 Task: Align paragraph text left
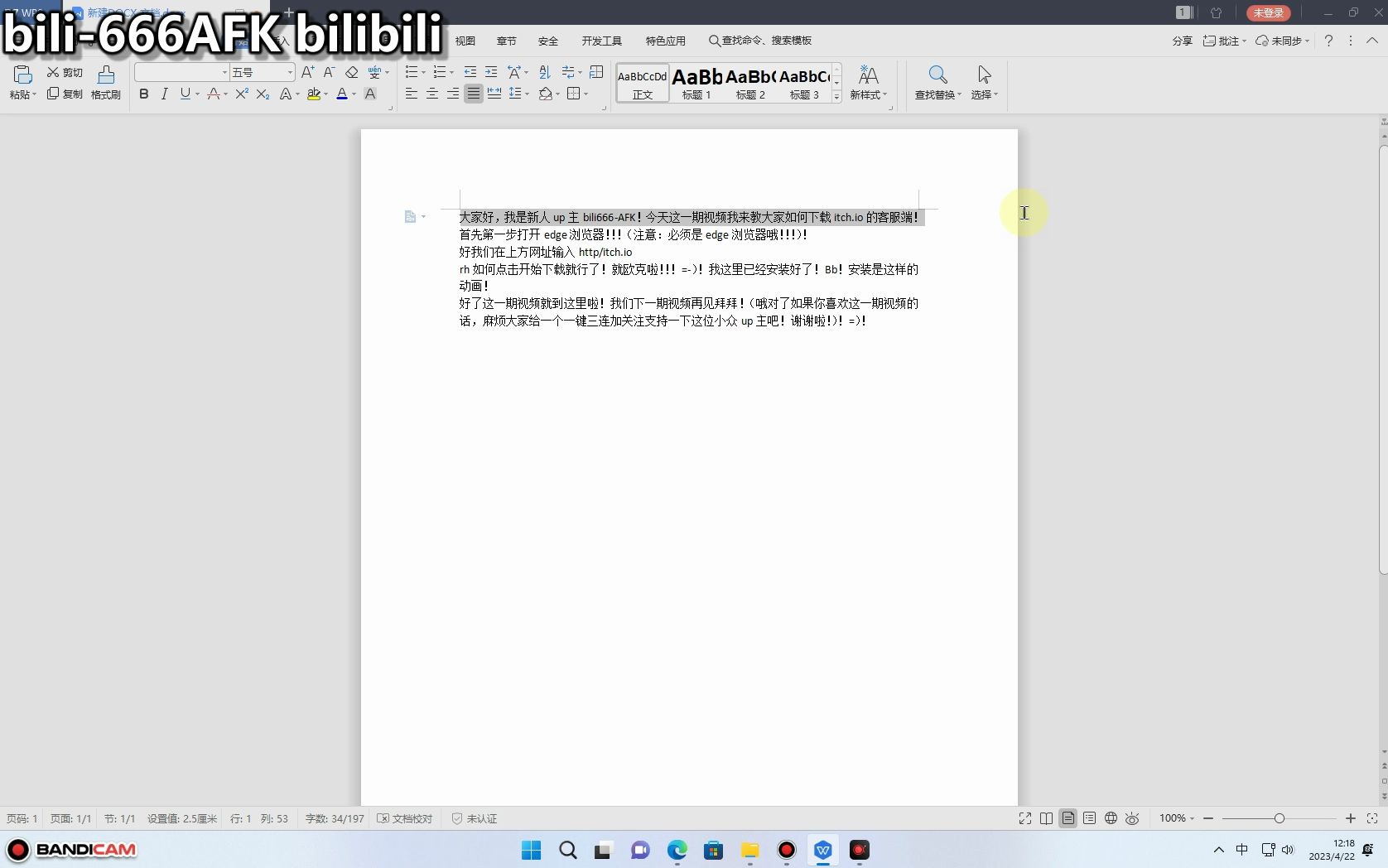[x=412, y=94]
